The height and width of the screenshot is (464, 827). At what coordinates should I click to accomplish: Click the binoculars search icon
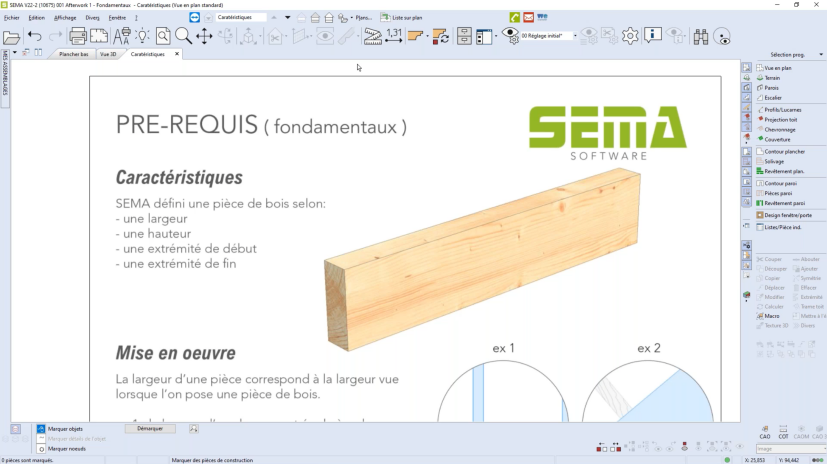click(700, 36)
